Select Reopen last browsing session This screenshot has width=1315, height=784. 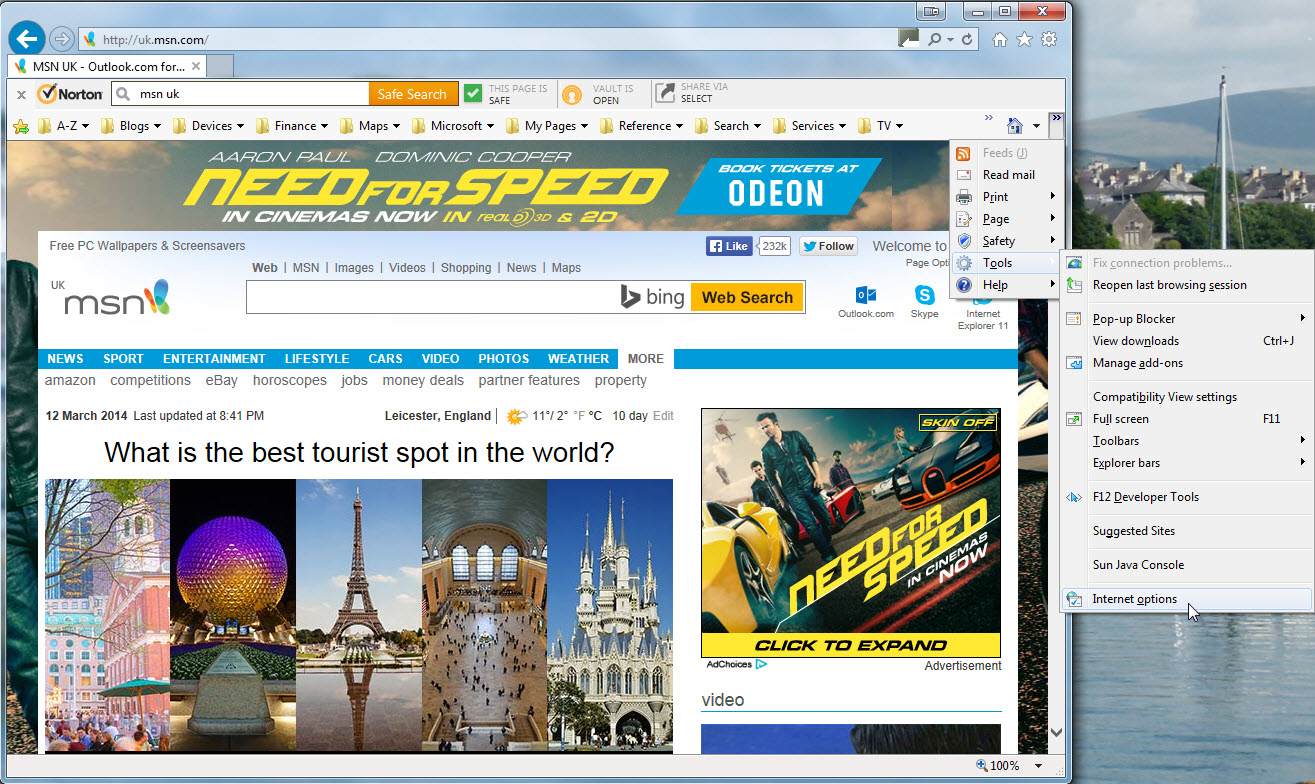[x=1187, y=285]
